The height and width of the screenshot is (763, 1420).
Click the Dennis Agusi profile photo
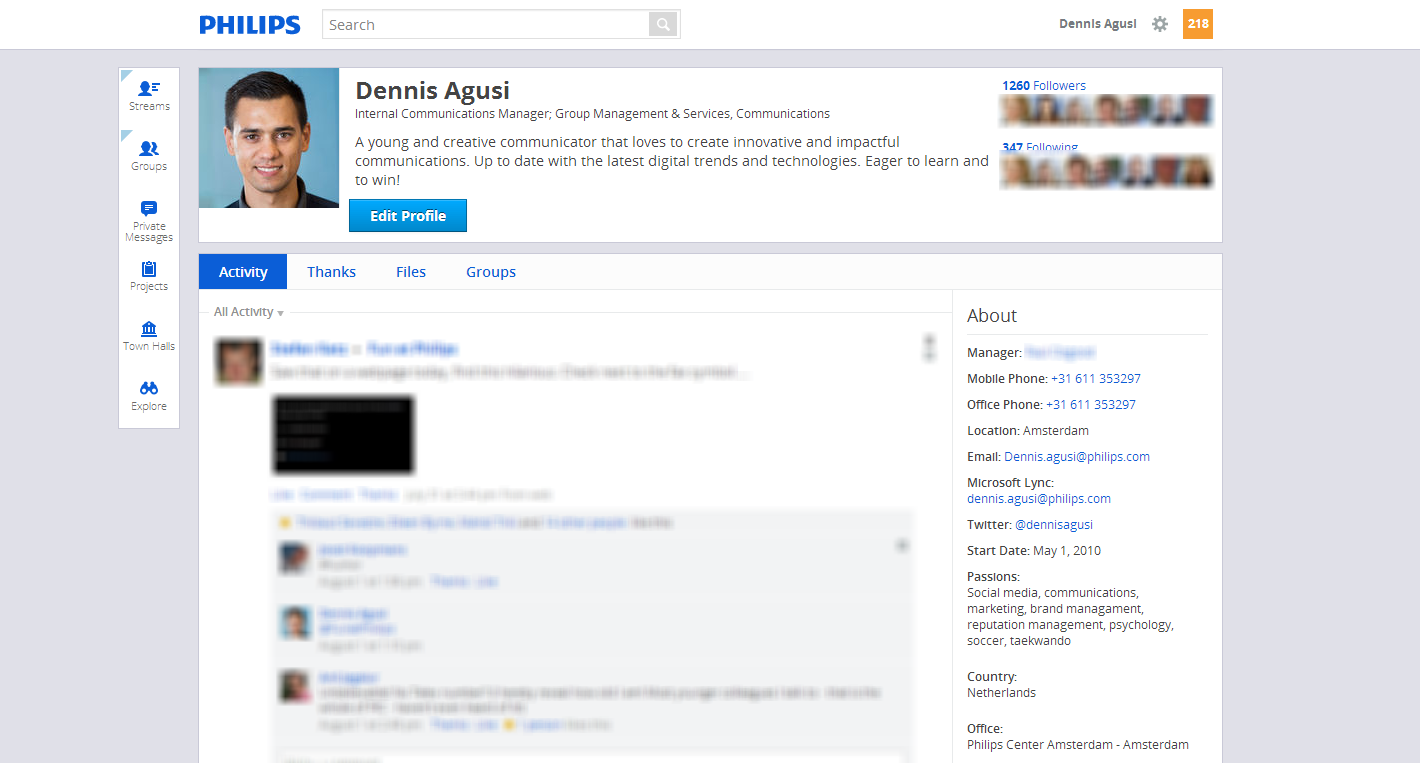coord(269,138)
